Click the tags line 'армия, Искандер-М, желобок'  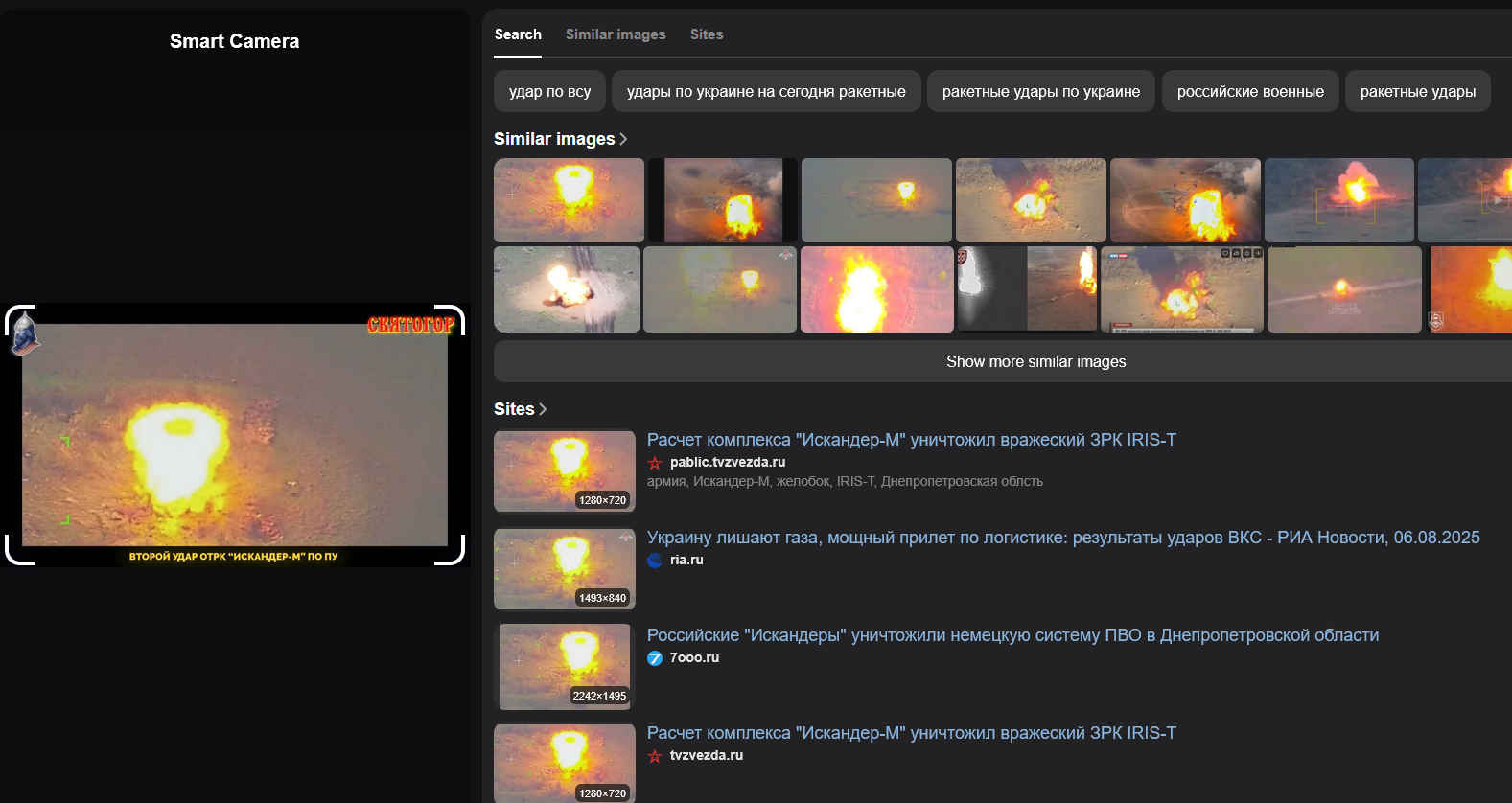845,482
